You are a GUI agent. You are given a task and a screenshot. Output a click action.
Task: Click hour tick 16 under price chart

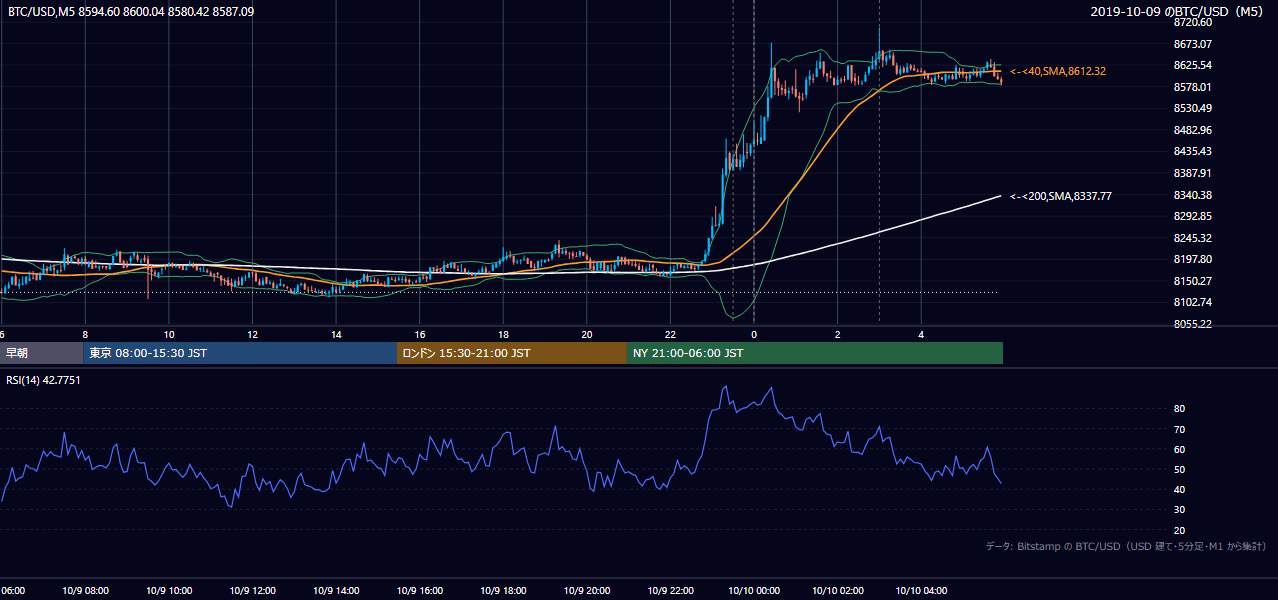(420, 334)
